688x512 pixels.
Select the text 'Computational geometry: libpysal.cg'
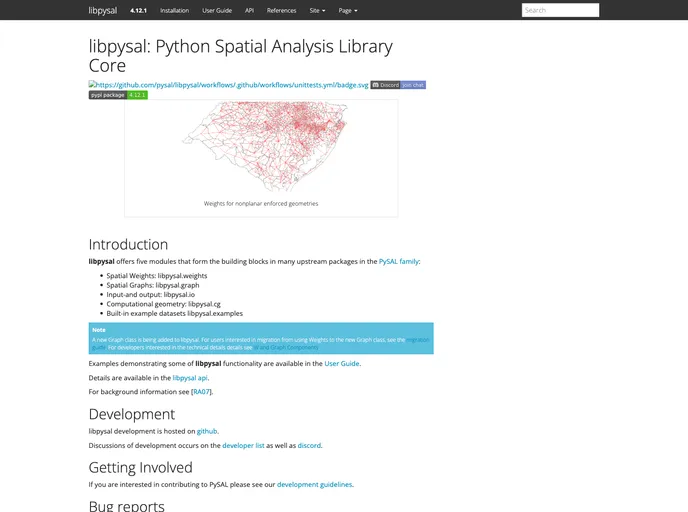163,304
